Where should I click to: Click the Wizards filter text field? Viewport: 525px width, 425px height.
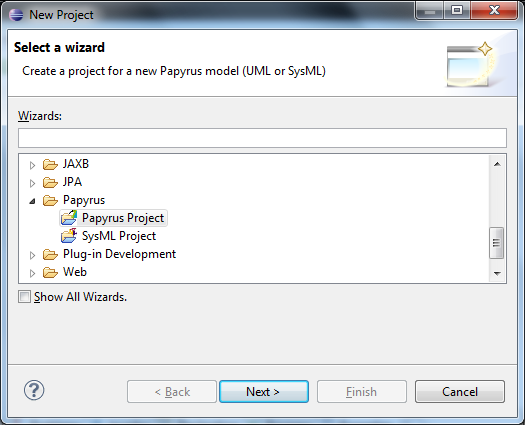point(262,138)
